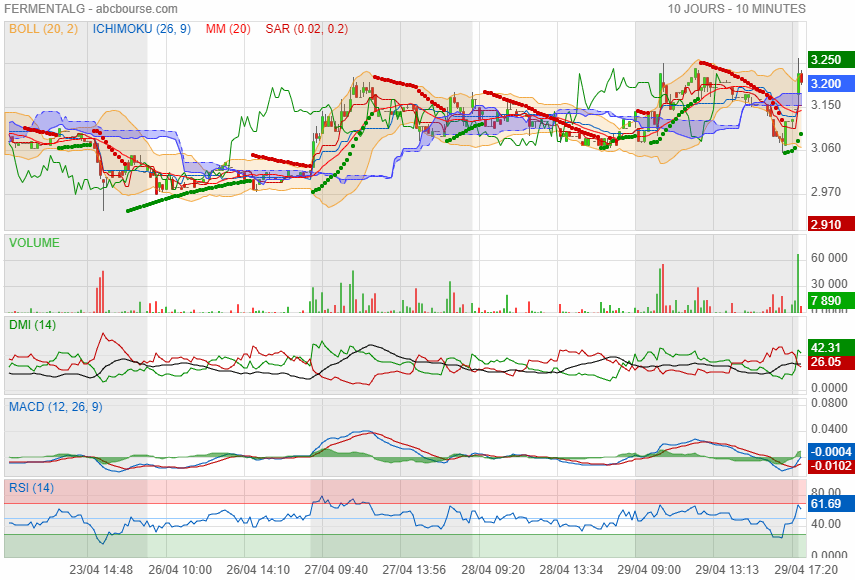Click the green 42.31 DMI value tag
This screenshot has height=580, width=855.
[x=831, y=348]
